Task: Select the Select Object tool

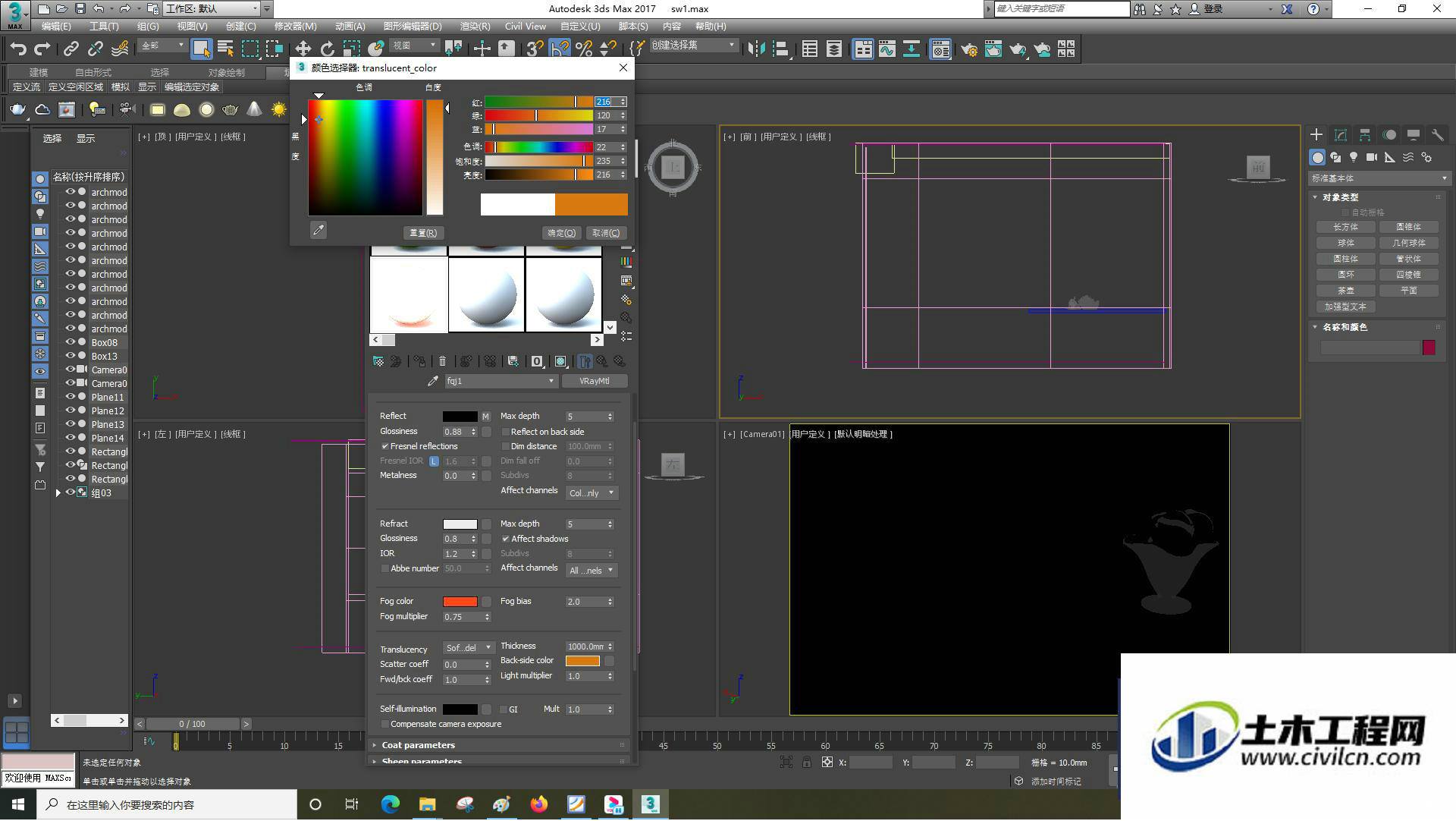Action: 201,49
